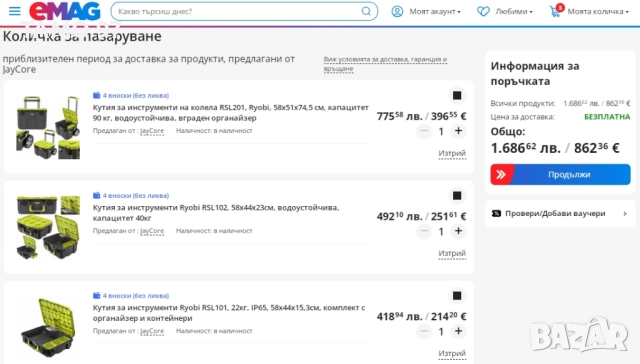The width and height of the screenshot is (640, 364).
Task: Click the voucher ticket icon
Action: coord(496,213)
